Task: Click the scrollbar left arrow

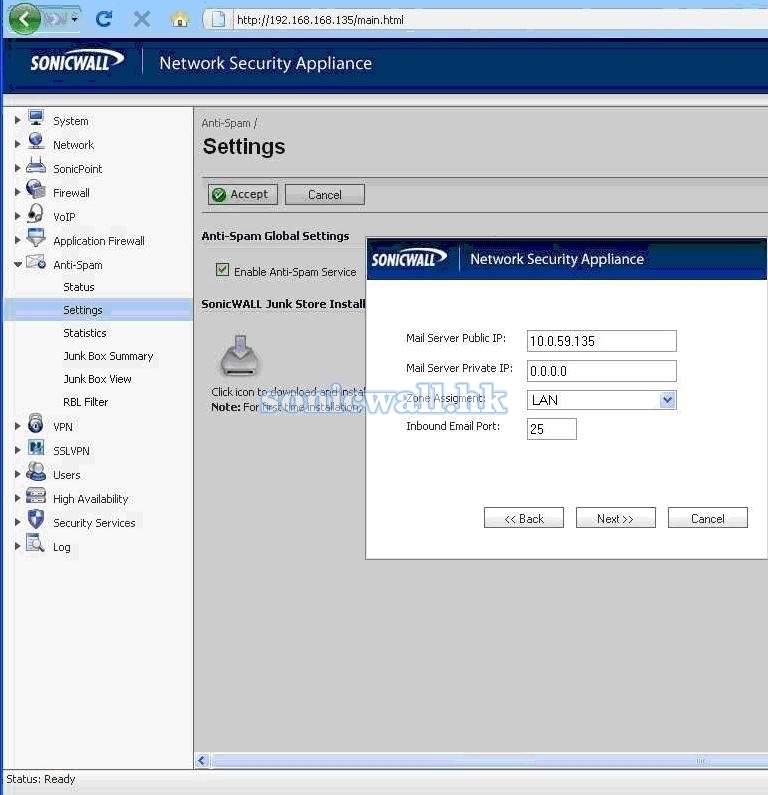Action: pos(202,761)
